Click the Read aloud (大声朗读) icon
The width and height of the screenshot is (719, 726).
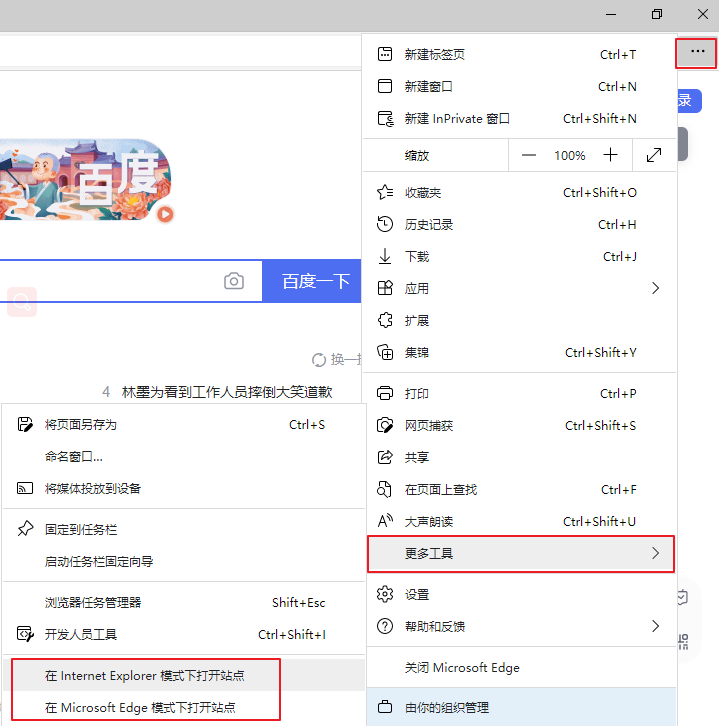385,521
